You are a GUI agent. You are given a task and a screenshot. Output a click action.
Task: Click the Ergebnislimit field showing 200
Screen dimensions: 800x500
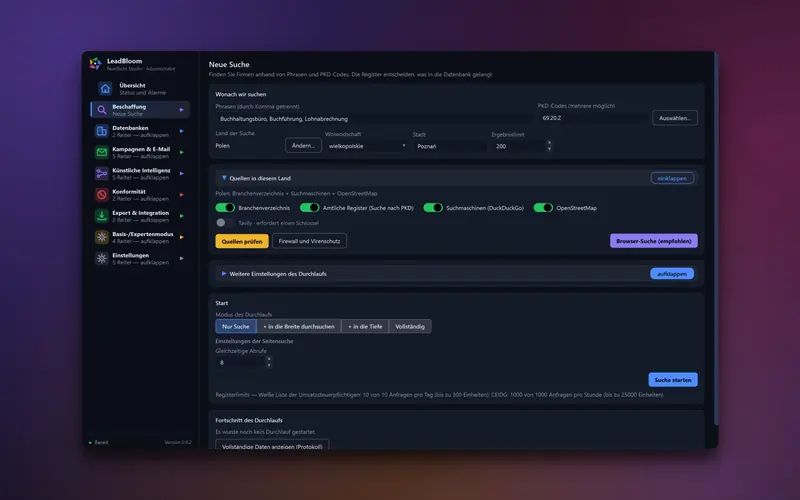tap(518, 146)
